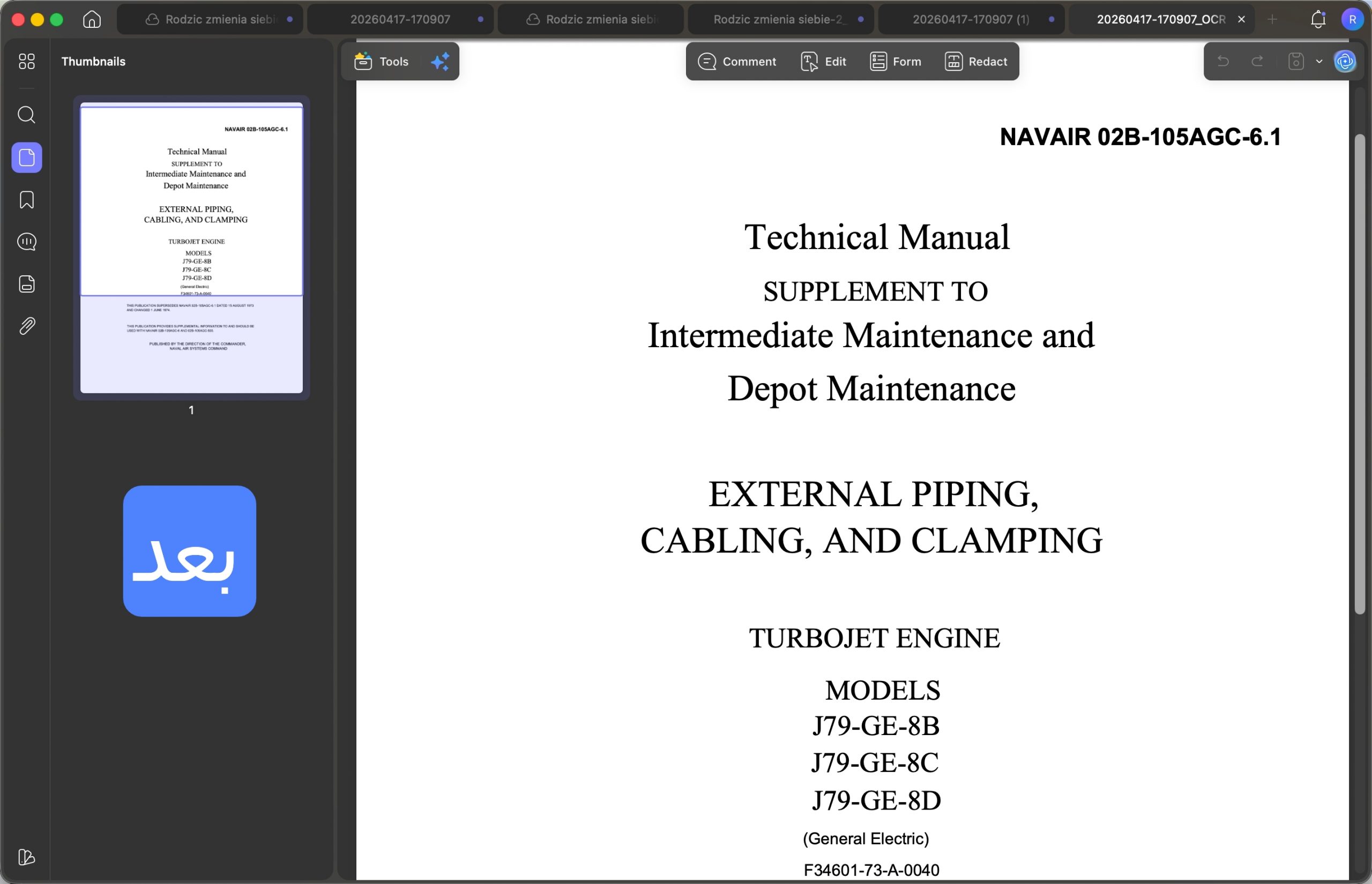Open the form fields panel icon
Image resolution: width=1372 pixels, height=884 pixels.
(26, 284)
